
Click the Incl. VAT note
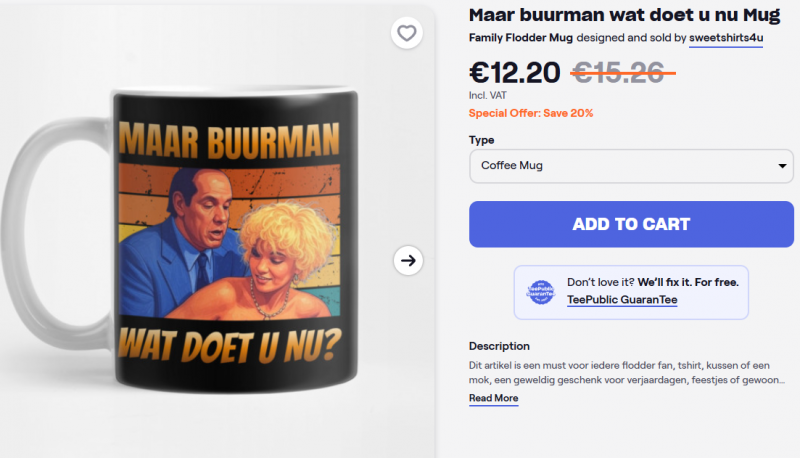point(488,95)
